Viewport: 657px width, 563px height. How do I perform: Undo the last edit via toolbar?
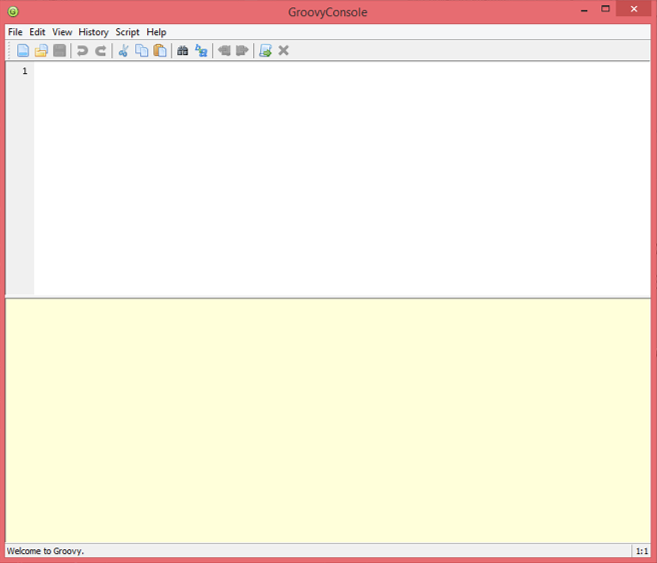pyautogui.click(x=82, y=51)
